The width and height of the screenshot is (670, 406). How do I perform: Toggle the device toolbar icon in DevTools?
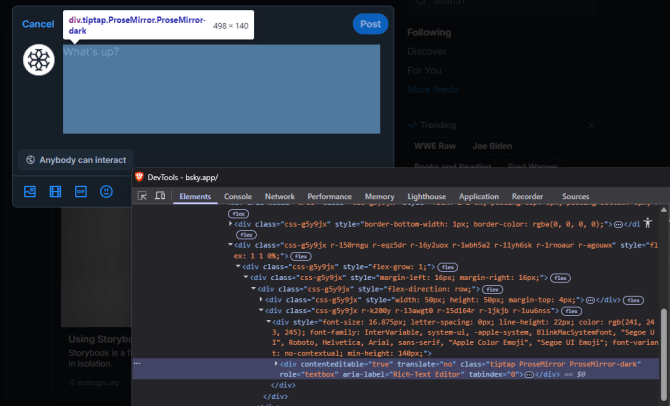(160, 196)
